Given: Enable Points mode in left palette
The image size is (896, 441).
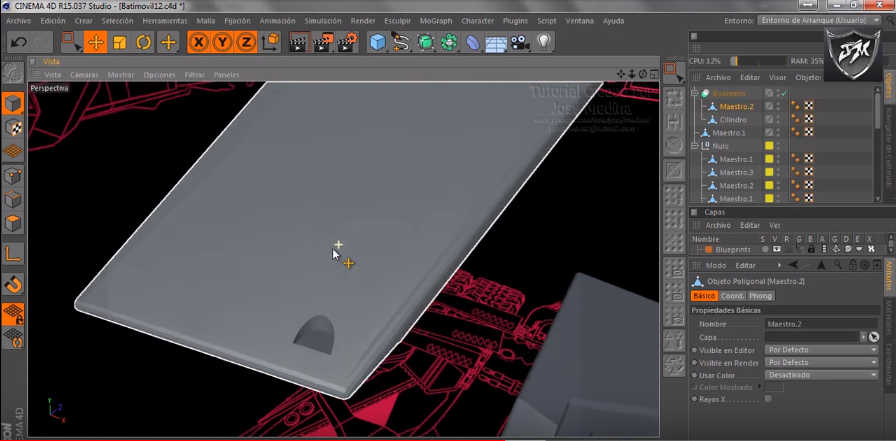Looking at the screenshot, I should [x=13, y=176].
